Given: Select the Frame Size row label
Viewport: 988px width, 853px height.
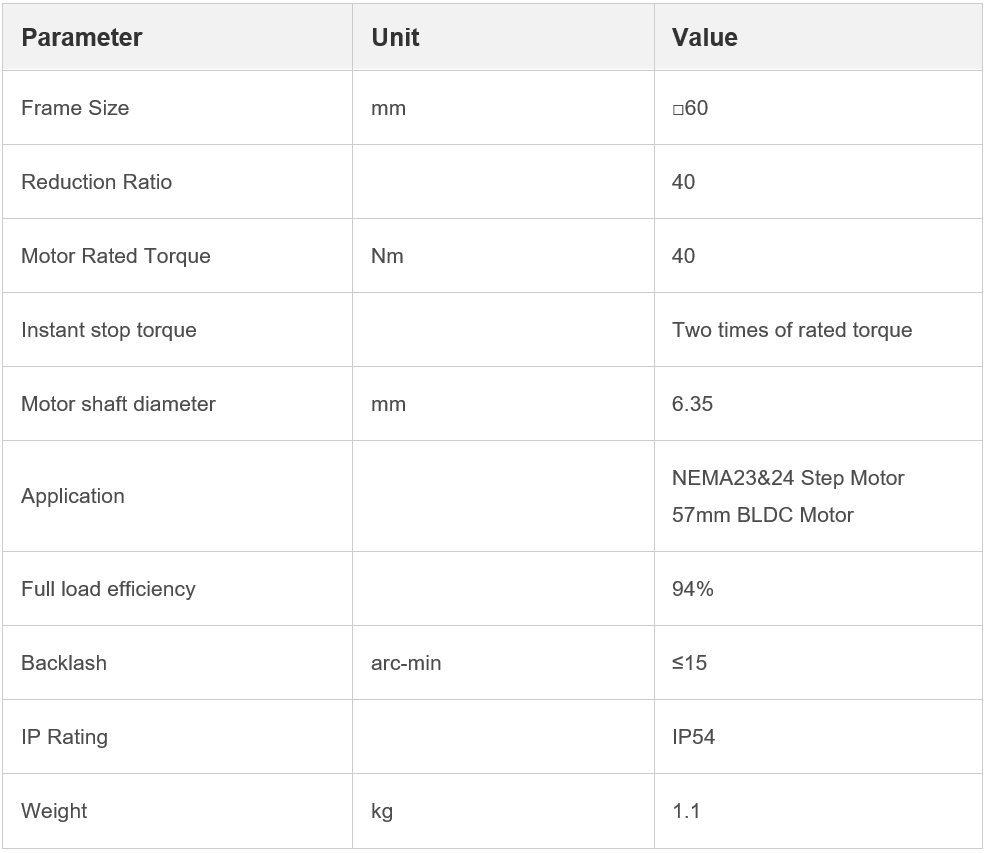Looking at the screenshot, I should click(x=75, y=108).
